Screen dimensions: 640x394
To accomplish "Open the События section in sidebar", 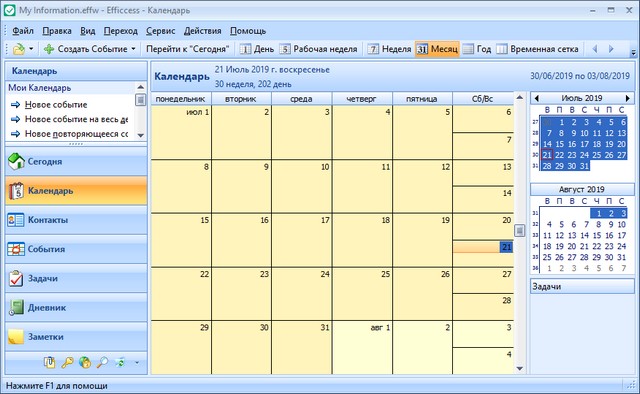I will (76, 249).
